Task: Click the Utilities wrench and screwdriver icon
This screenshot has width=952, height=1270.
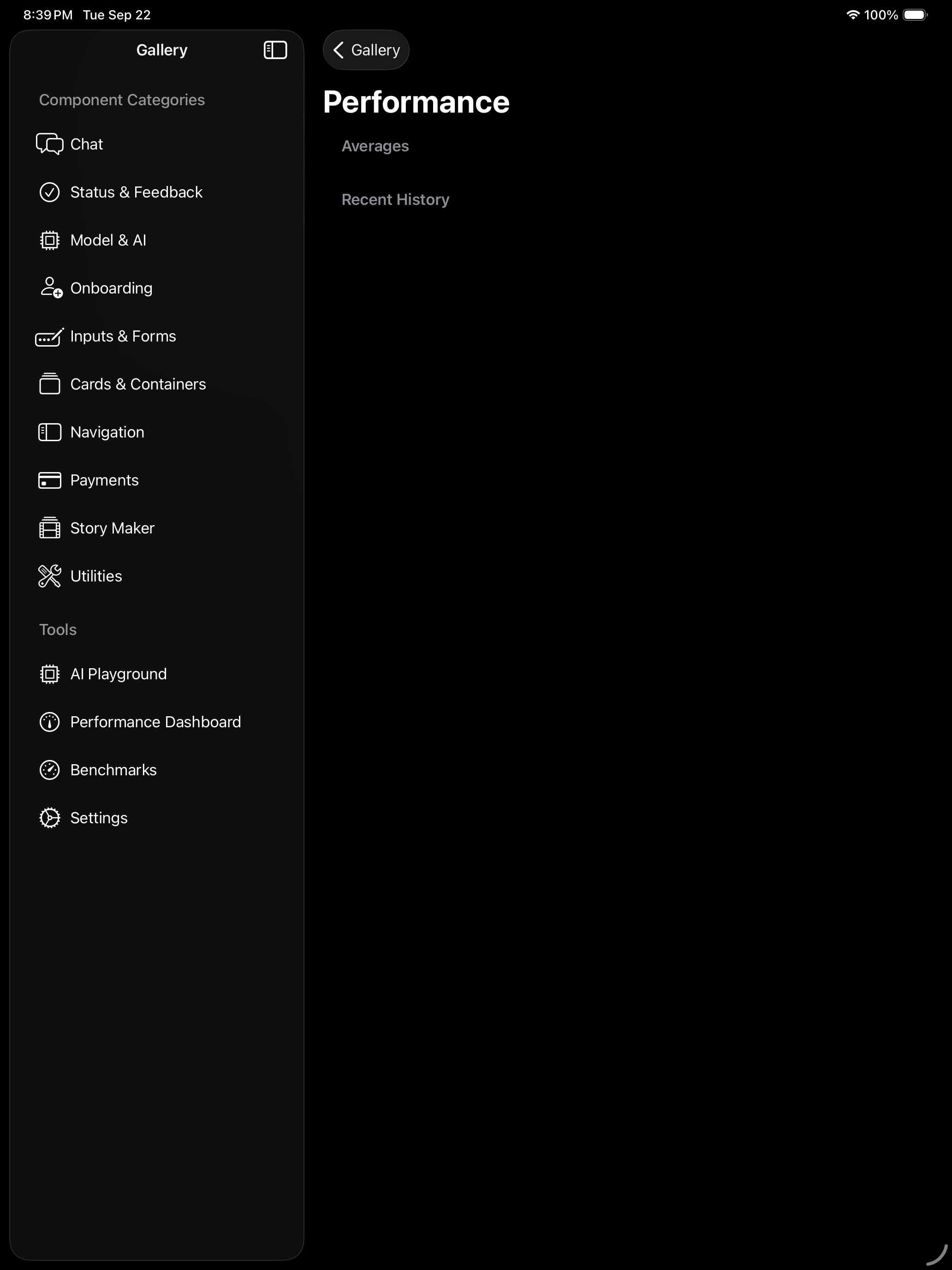Action: [x=49, y=576]
